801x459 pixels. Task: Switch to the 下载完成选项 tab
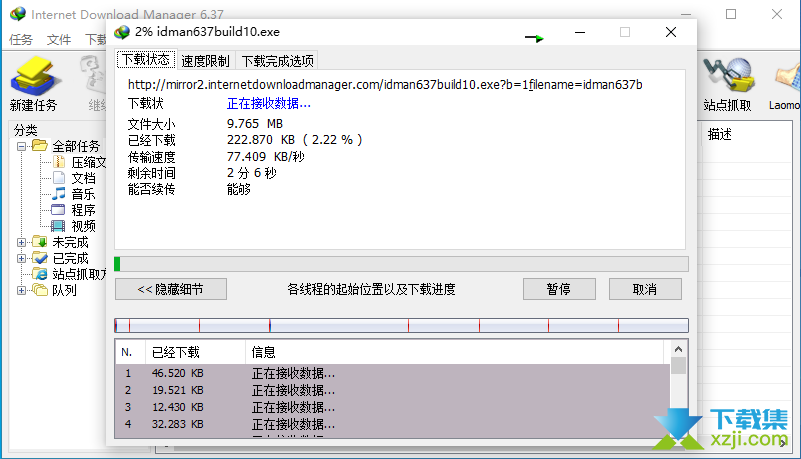(x=277, y=61)
